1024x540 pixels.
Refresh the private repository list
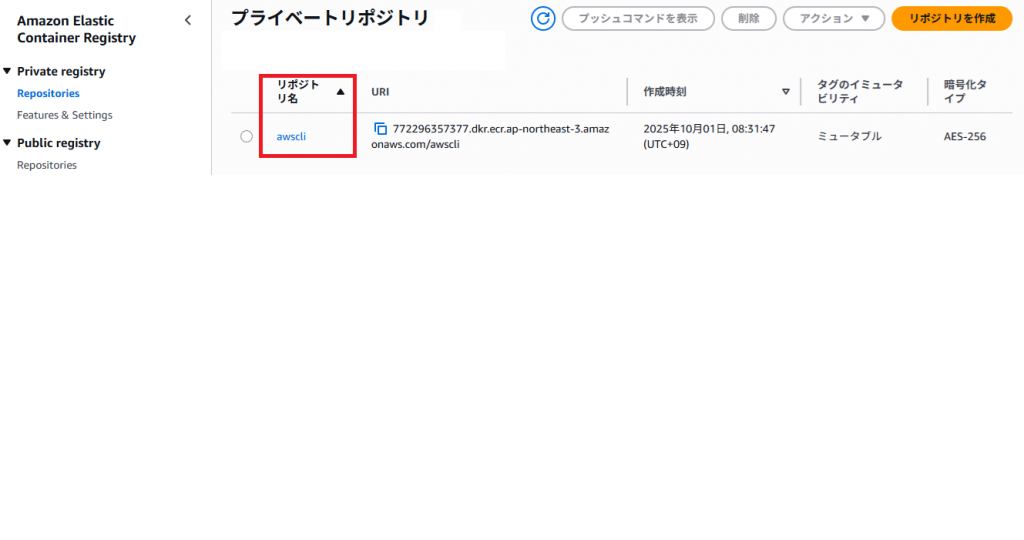(543, 18)
